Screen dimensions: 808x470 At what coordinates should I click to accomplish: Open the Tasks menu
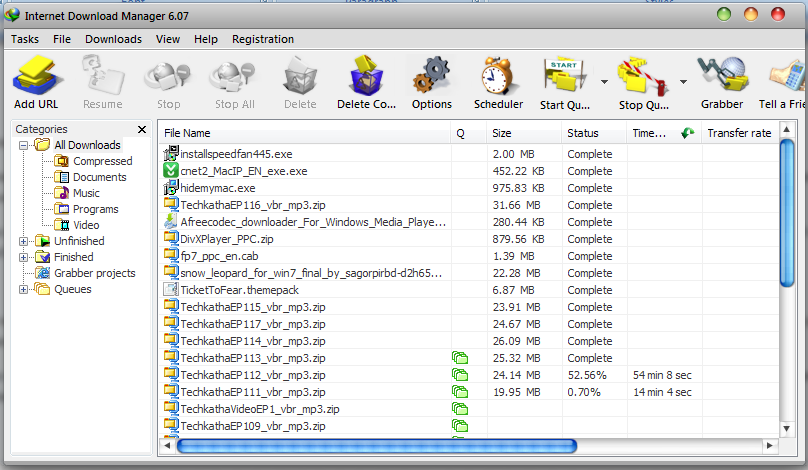click(x=25, y=39)
